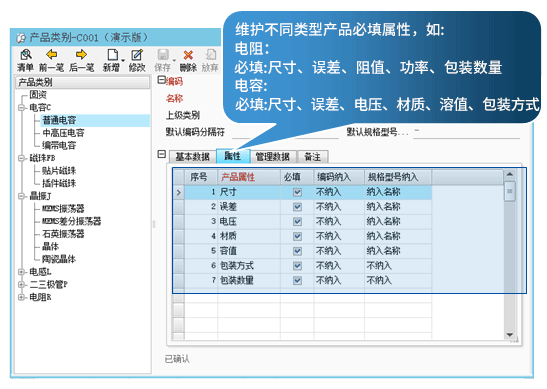Switch to the 基本数据 tab
The width and height of the screenshot is (547, 389).
pyautogui.click(x=192, y=157)
